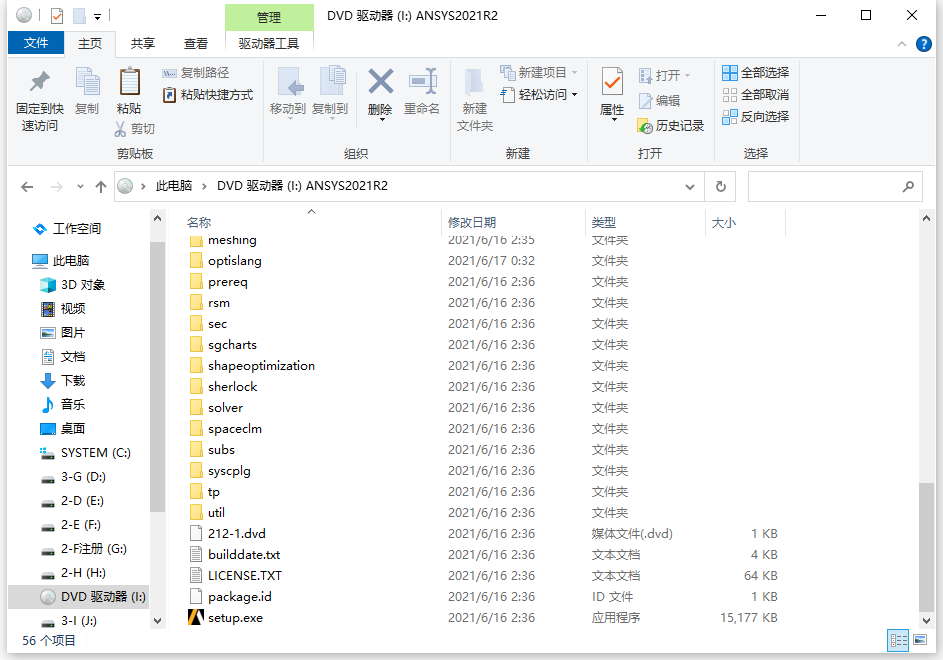Select the spaceclm folder
Viewport: 943px width, 660px height.
235,428
